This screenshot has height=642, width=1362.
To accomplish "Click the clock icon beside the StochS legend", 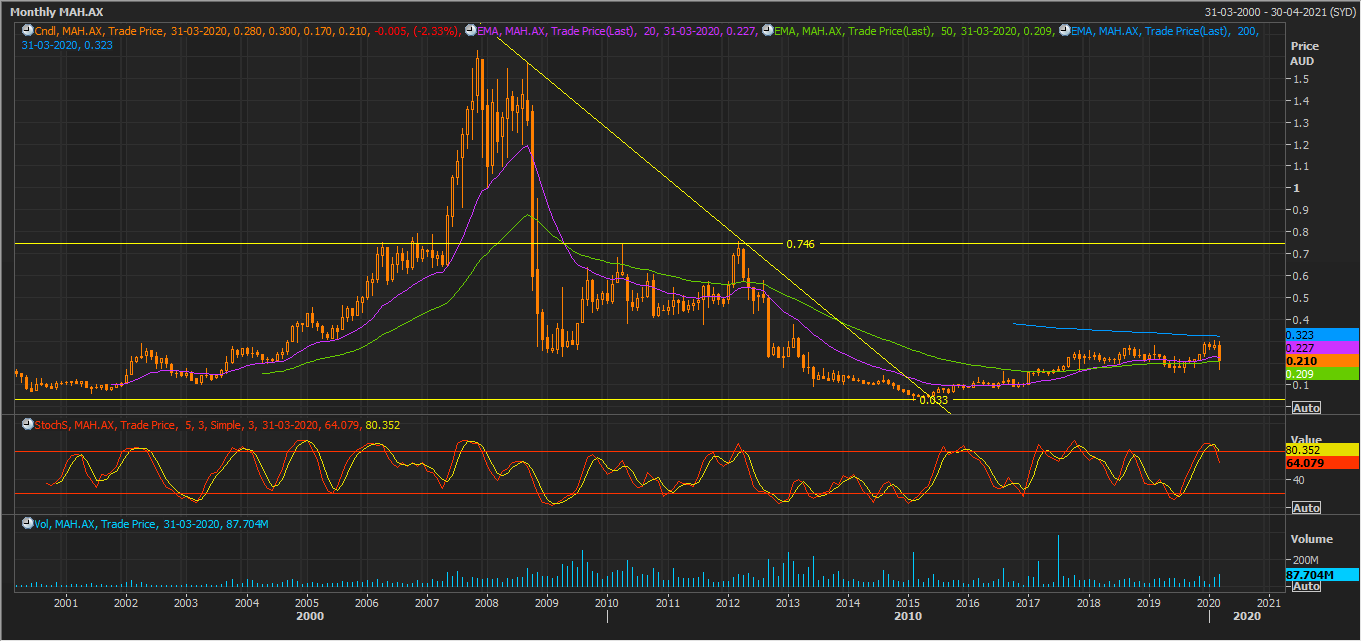I will [x=28, y=425].
